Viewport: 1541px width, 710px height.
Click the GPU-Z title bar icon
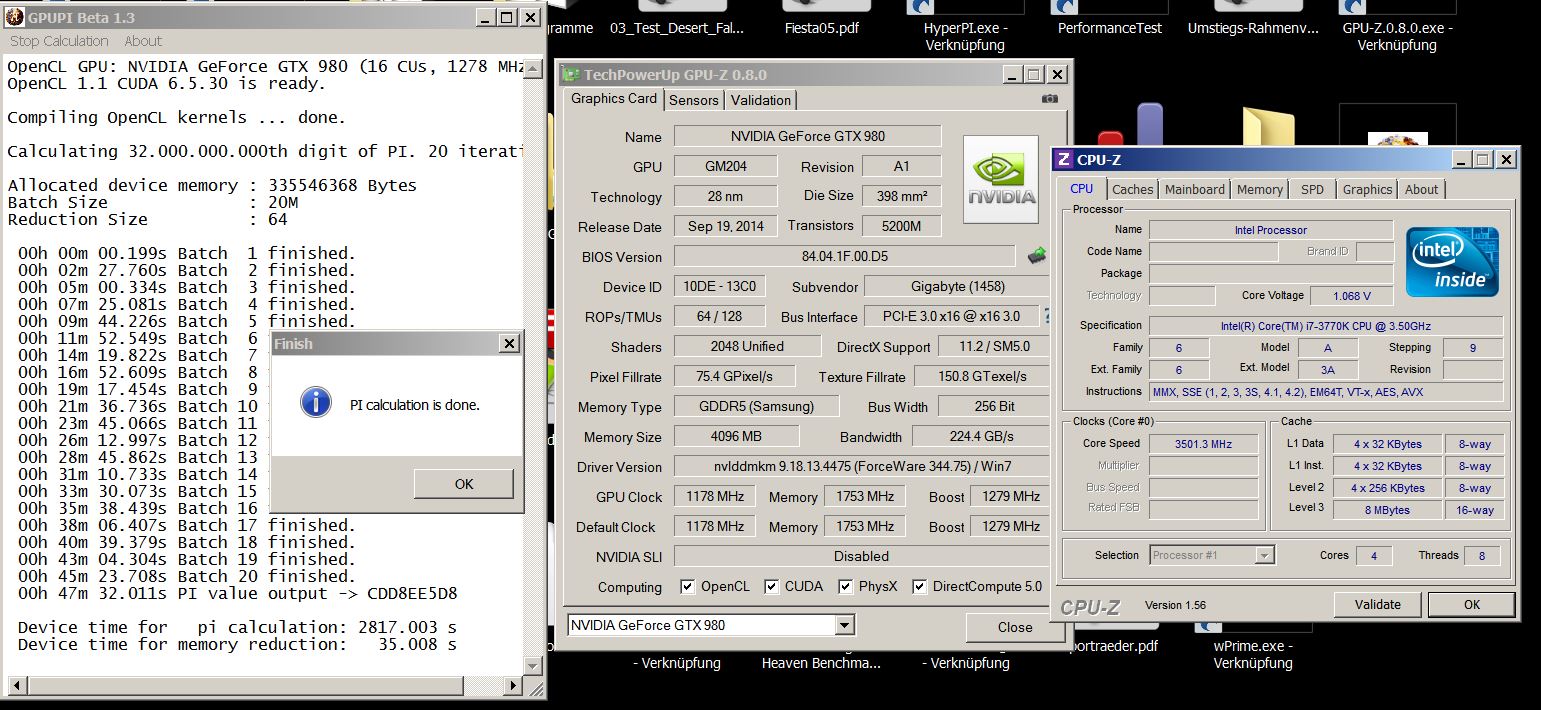tap(571, 74)
